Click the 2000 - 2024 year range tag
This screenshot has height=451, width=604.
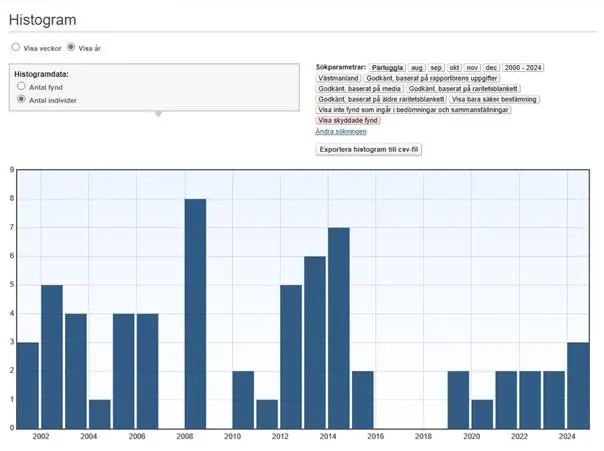click(x=523, y=67)
